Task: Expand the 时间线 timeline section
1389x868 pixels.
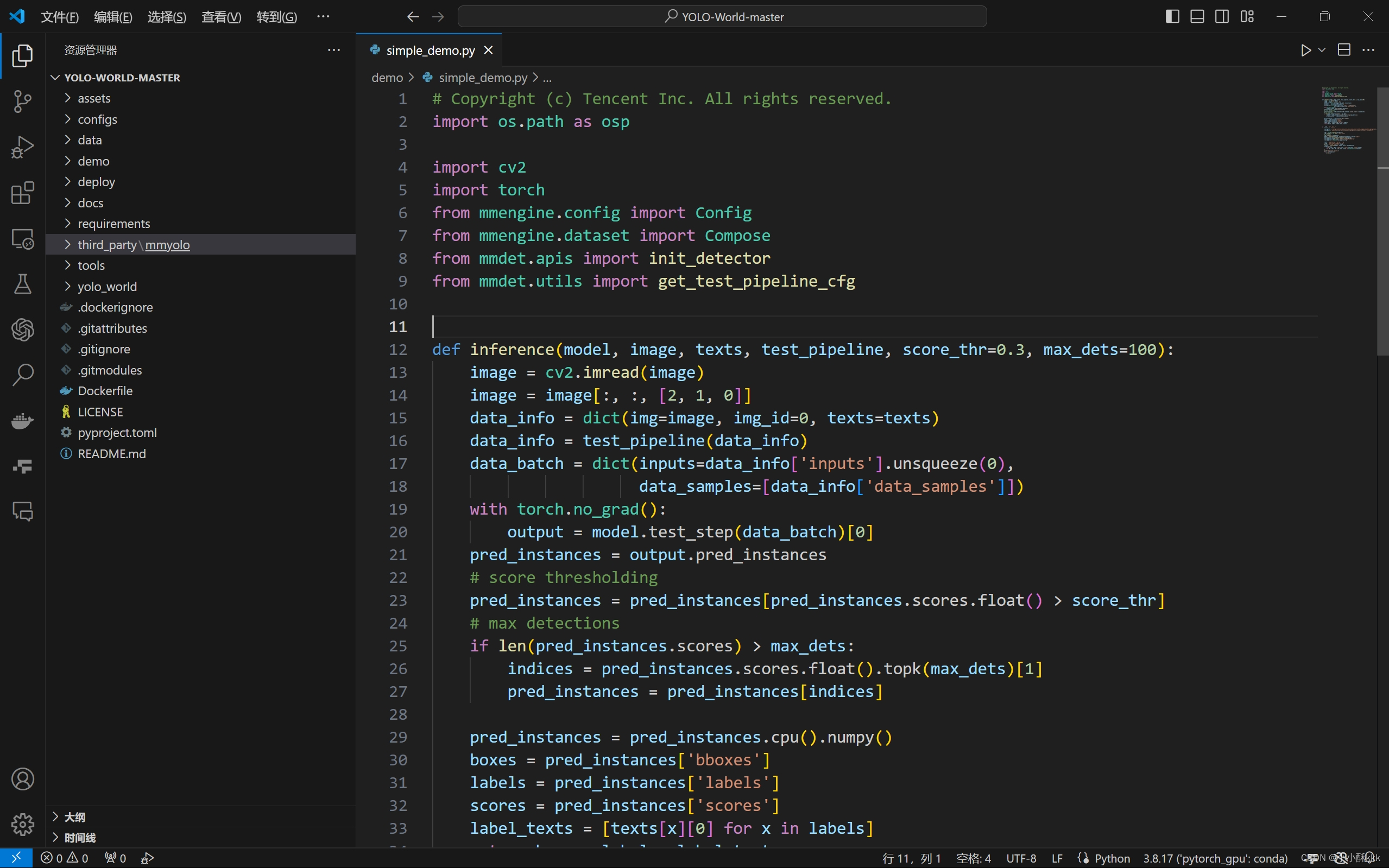Action: pos(200,838)
